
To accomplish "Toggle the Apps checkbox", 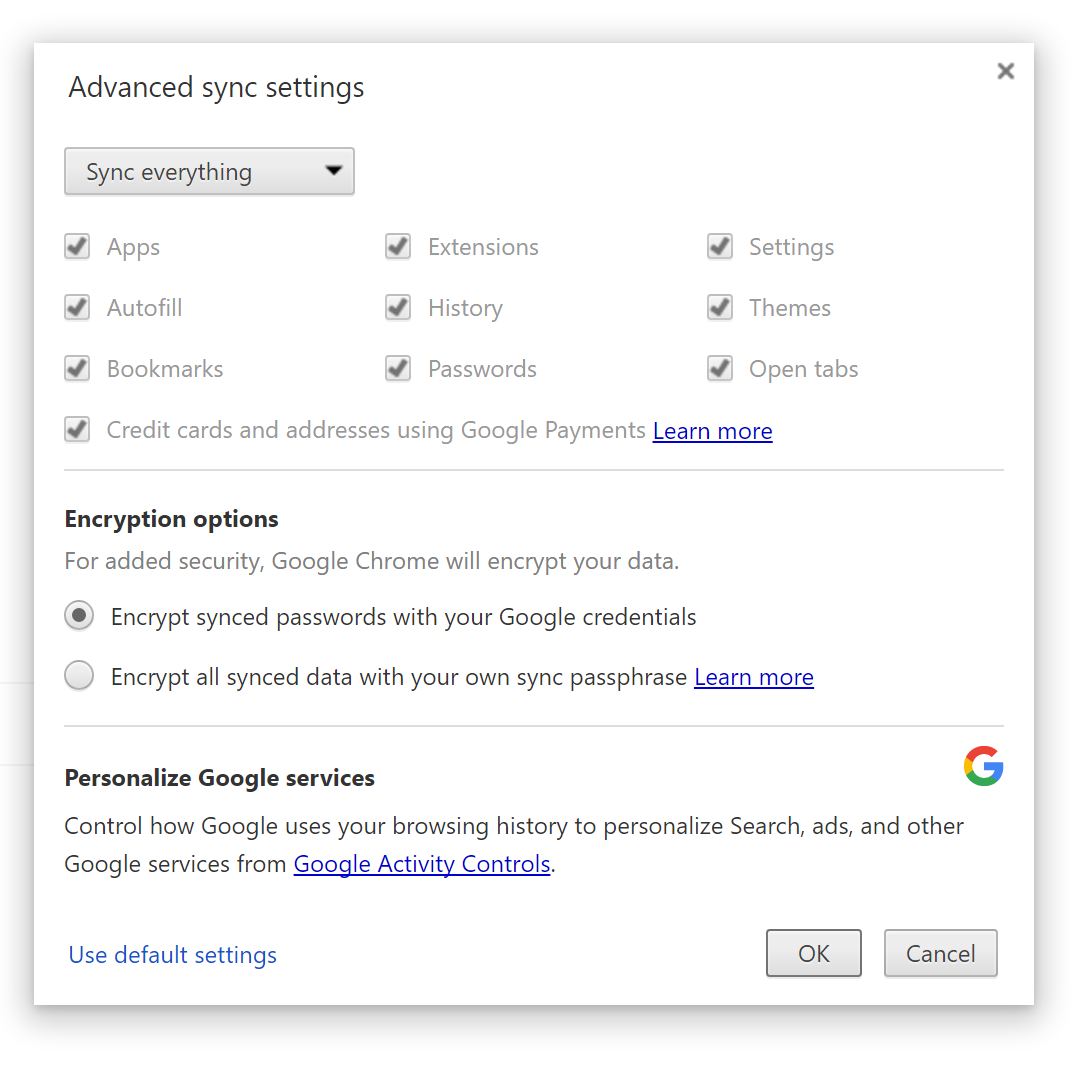I will [x=78, y=247].
